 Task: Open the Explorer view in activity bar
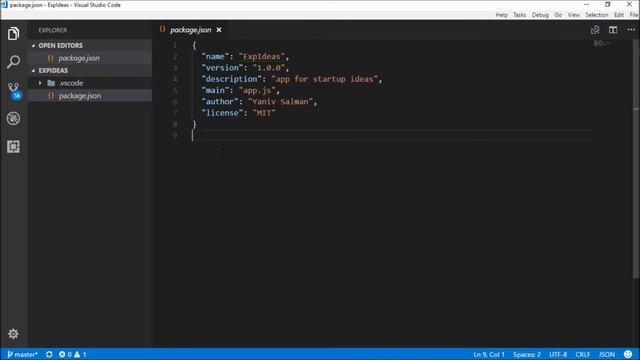coord(13,33)
